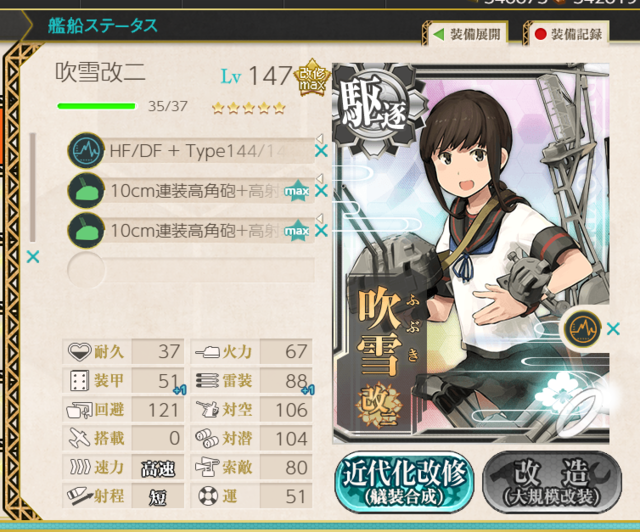Click the reinforcement expansion slot sonar icon
This screenshot has width=640, height=532.
click(x=582, y=328)
